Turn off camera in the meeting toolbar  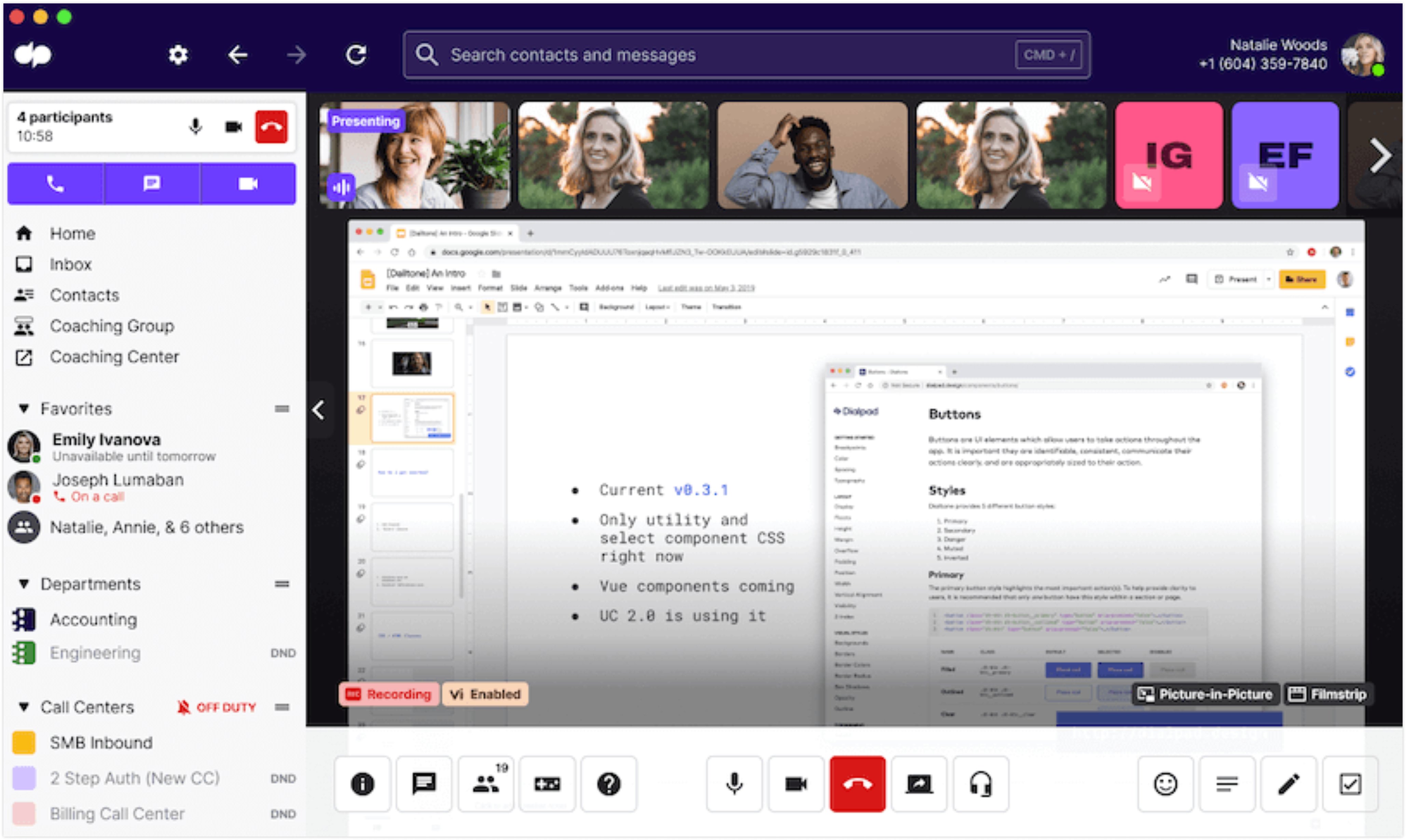[796, 784]
